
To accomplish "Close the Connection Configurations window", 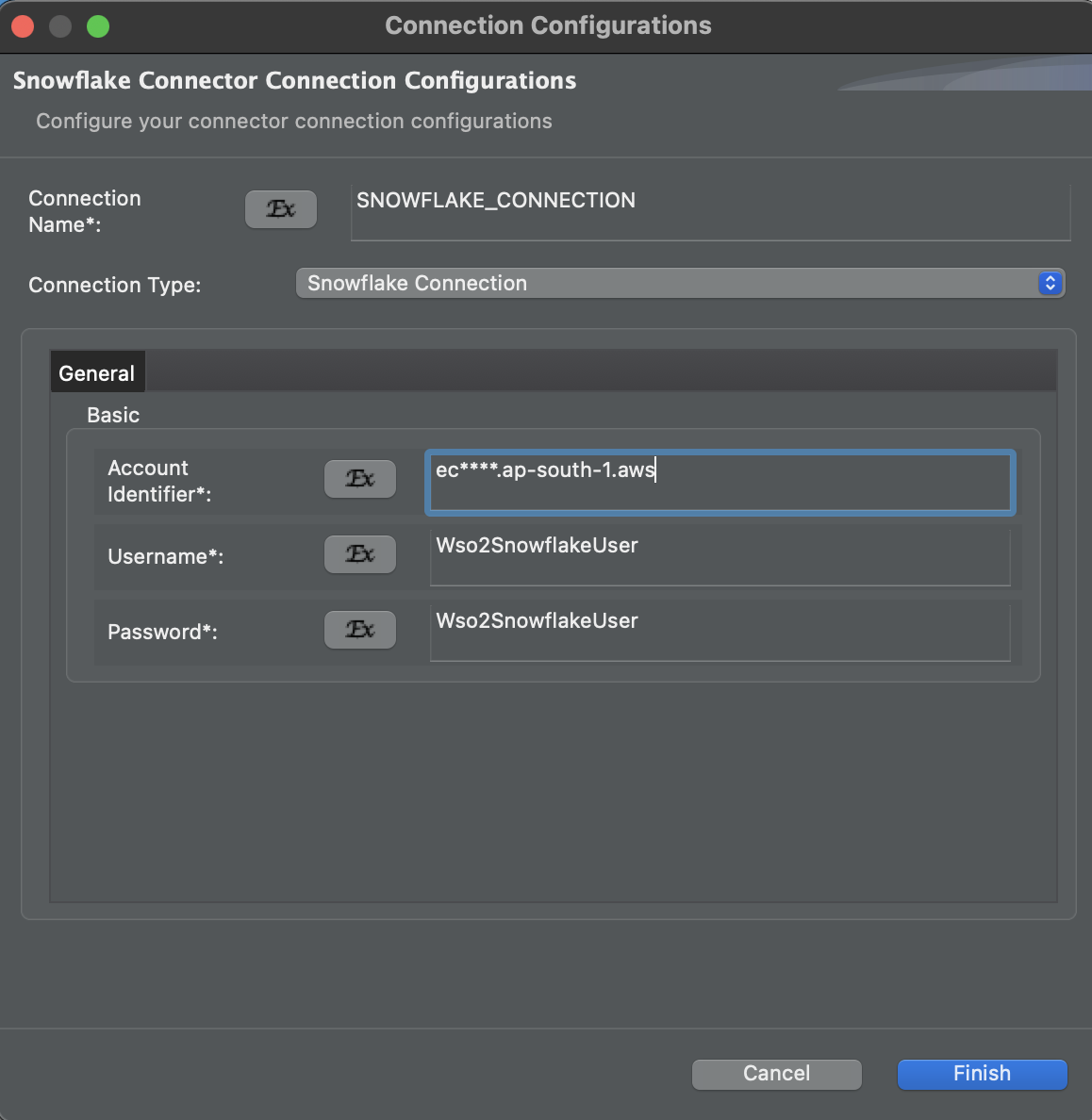I will pyautogui.click(x=23, y=26).
